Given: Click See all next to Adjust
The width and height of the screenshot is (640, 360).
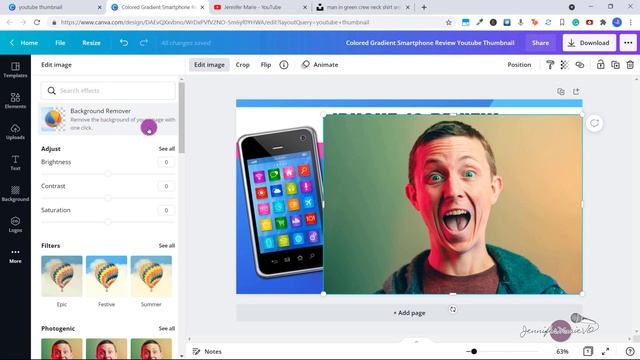Looking at the screenshot, I should (167, 149).
